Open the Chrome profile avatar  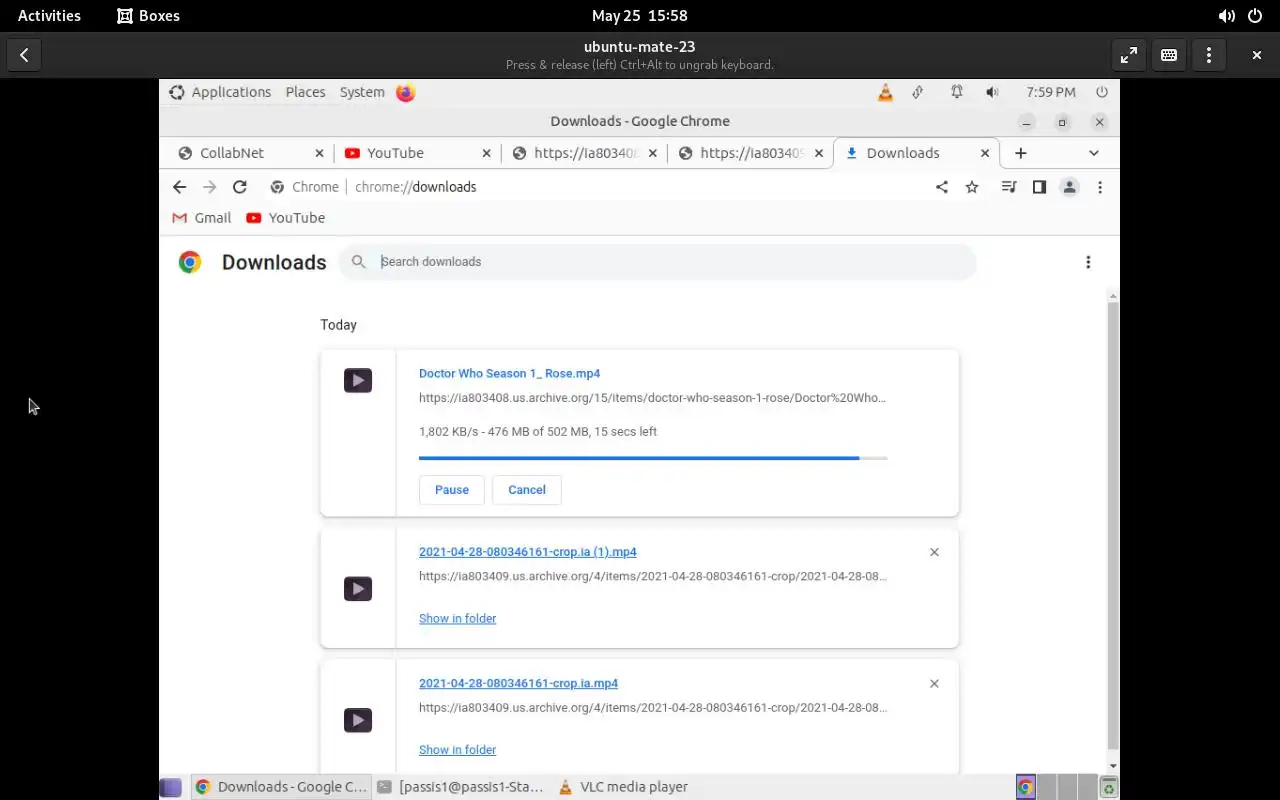[x=1069, y=187]
